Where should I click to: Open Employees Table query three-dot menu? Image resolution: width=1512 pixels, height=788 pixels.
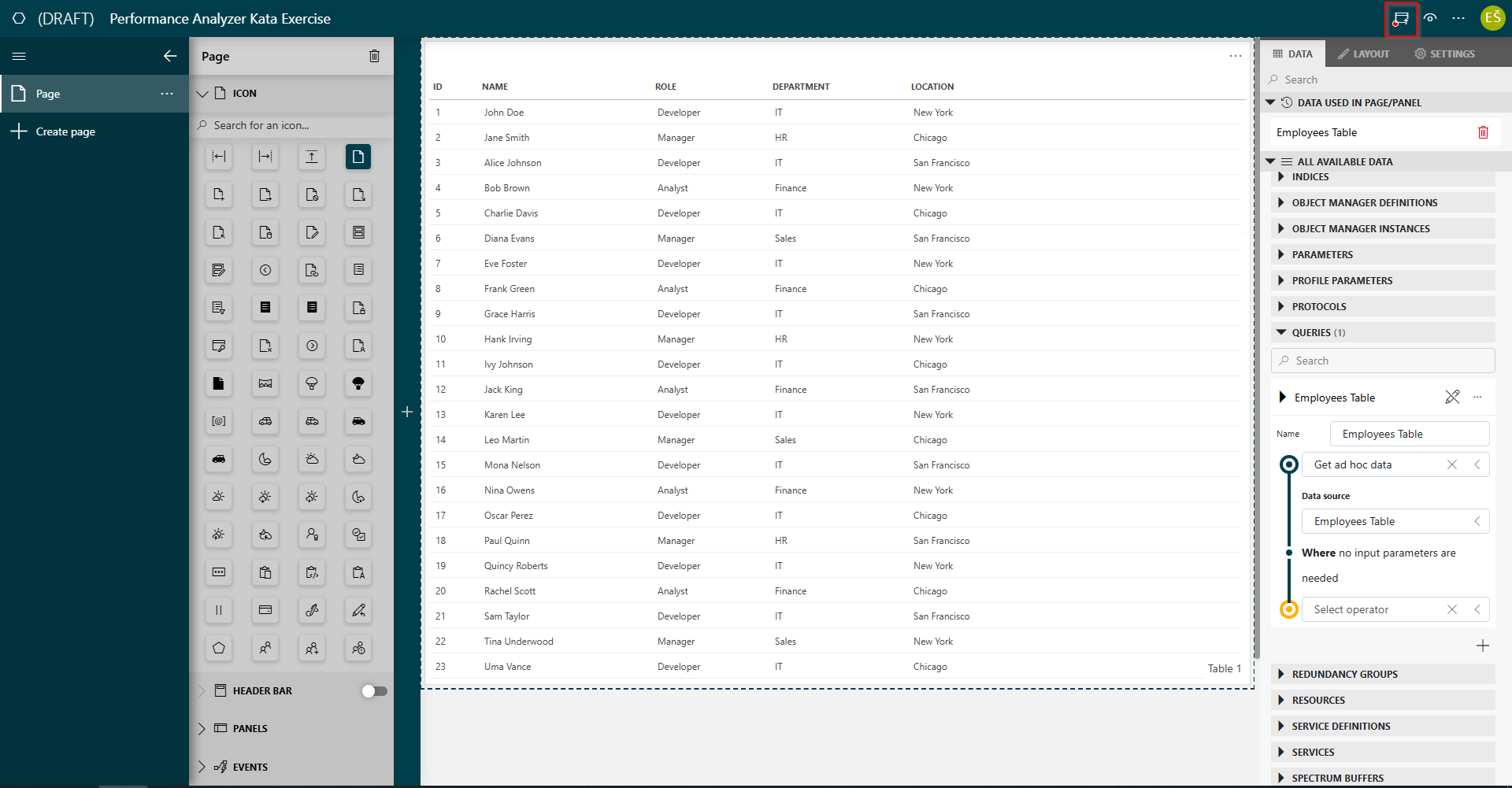tap(1477, 398)
